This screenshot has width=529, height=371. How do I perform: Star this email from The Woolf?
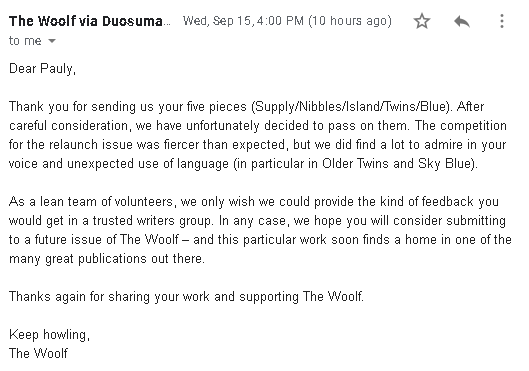pos(422,21)
